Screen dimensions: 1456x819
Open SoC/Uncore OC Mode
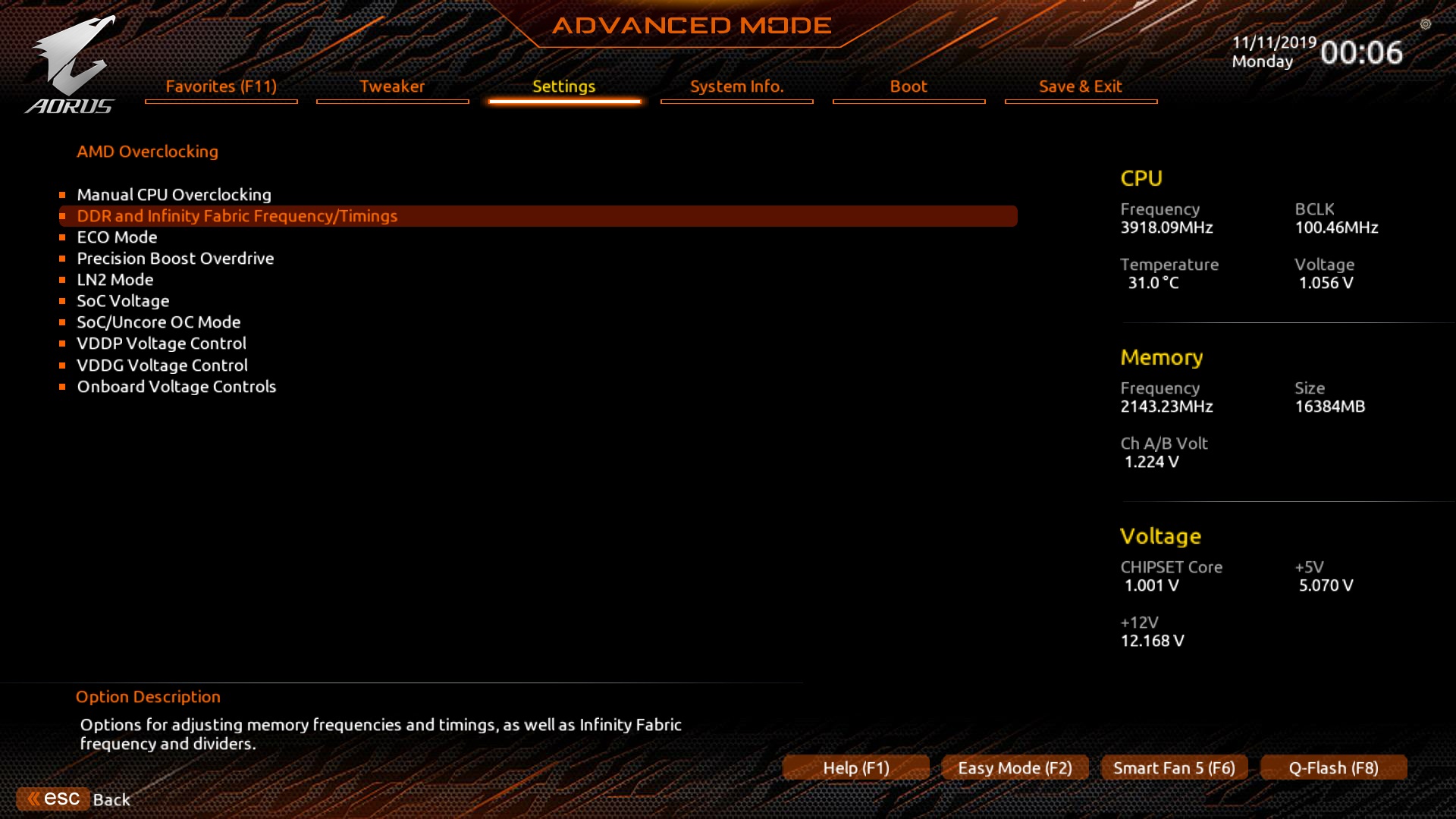coord(159,321)
